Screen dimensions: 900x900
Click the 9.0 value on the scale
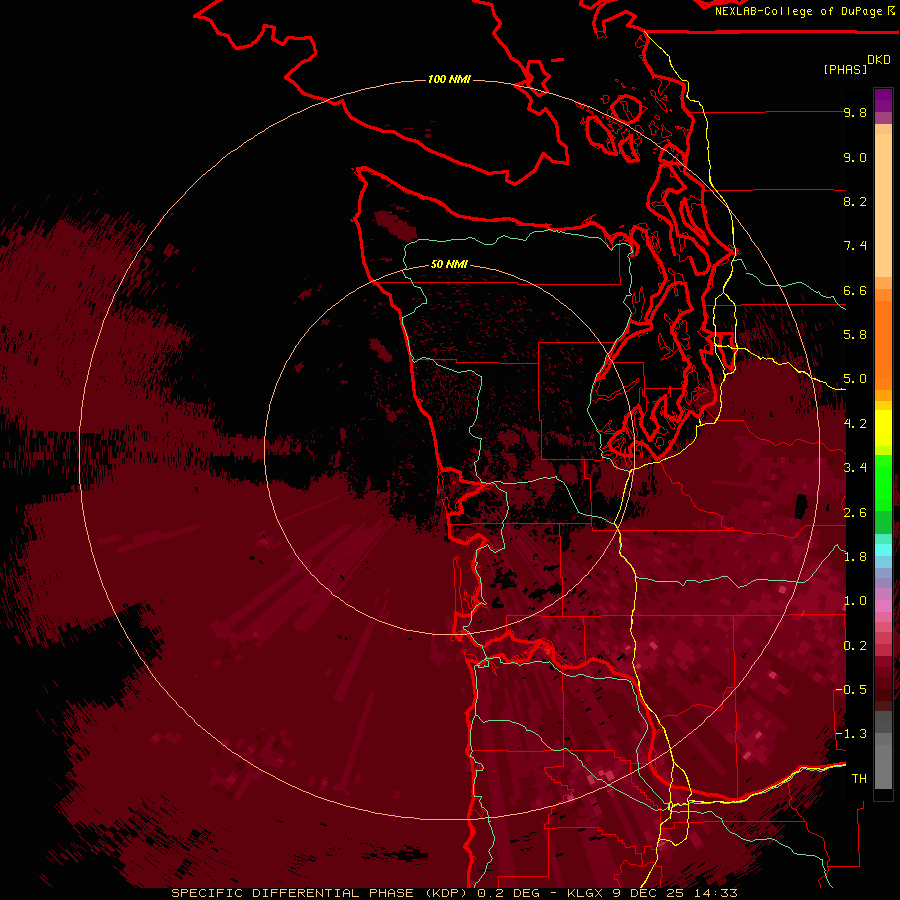855,157
